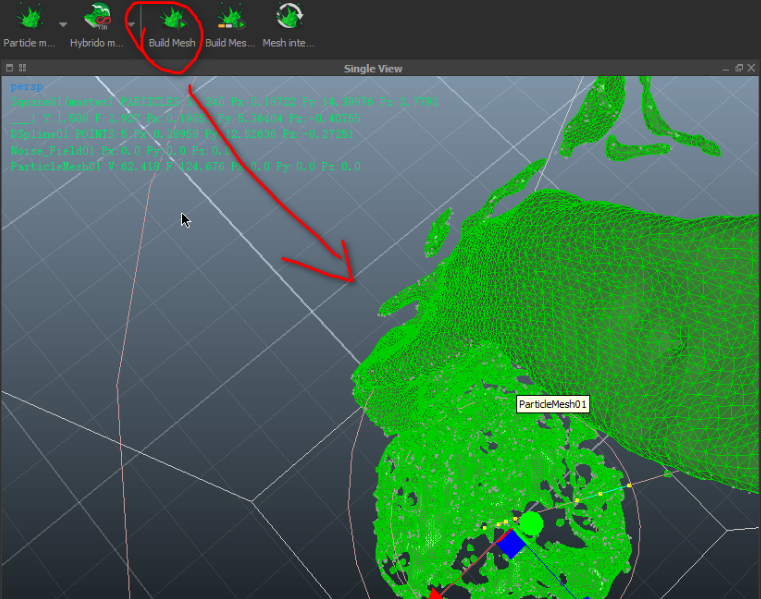Click the green sphere gizmo handle
The width and height of the screenshot is (761, 599).
(531, 524)
